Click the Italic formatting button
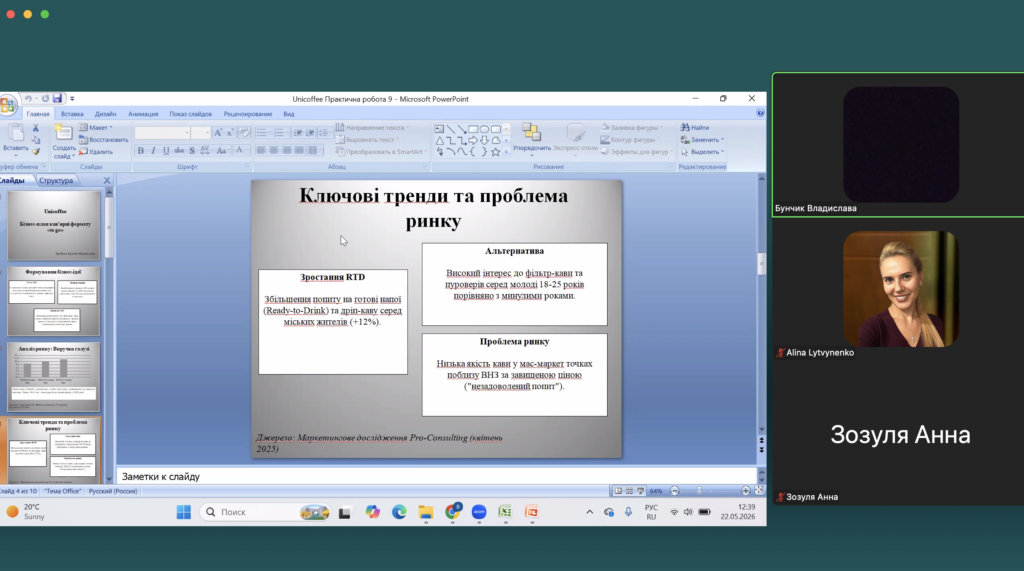The height and width of the screenshot is (571, 1024). click(153, 151)
